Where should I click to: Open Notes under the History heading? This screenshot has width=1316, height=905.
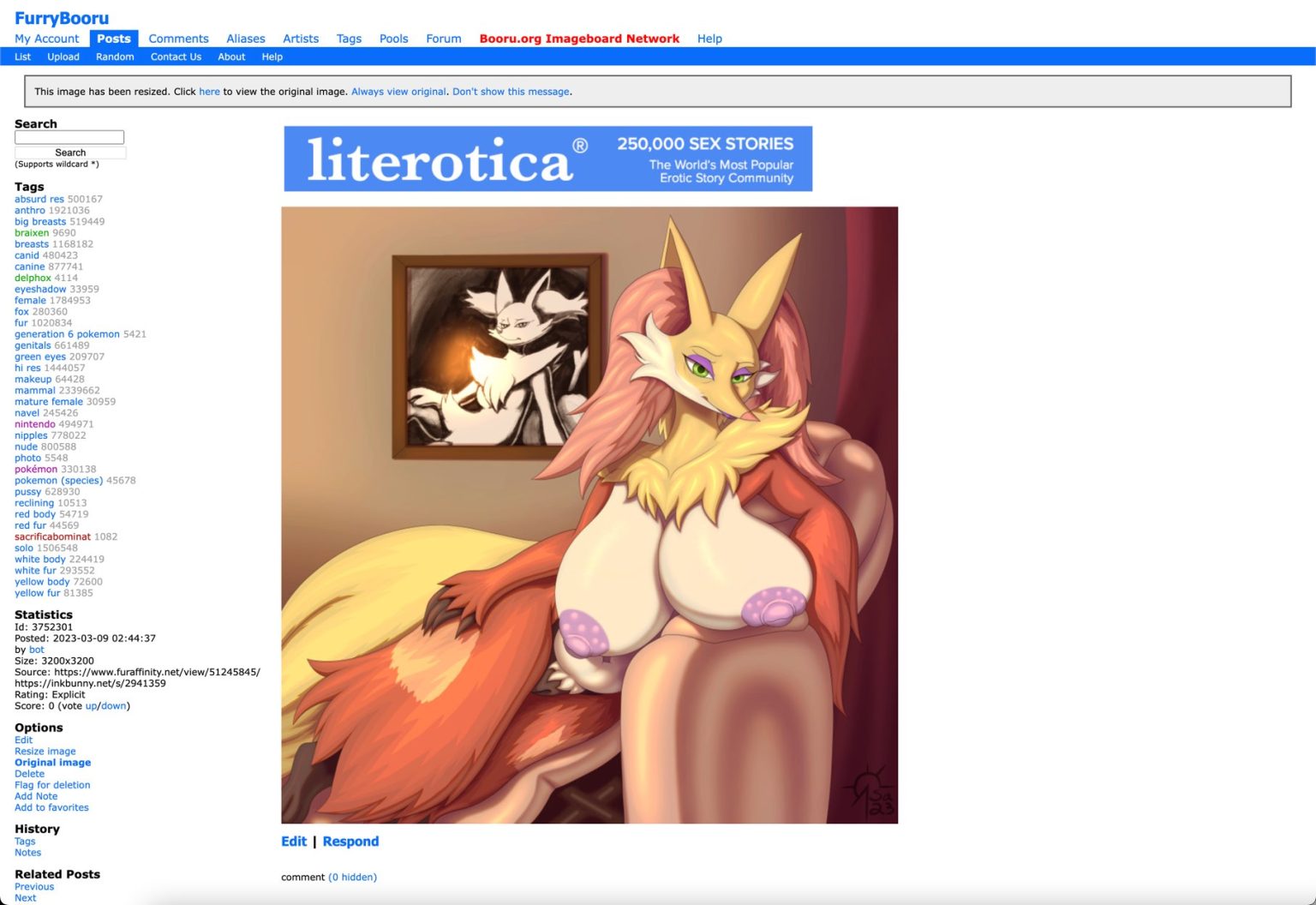[x=27, y=853]
